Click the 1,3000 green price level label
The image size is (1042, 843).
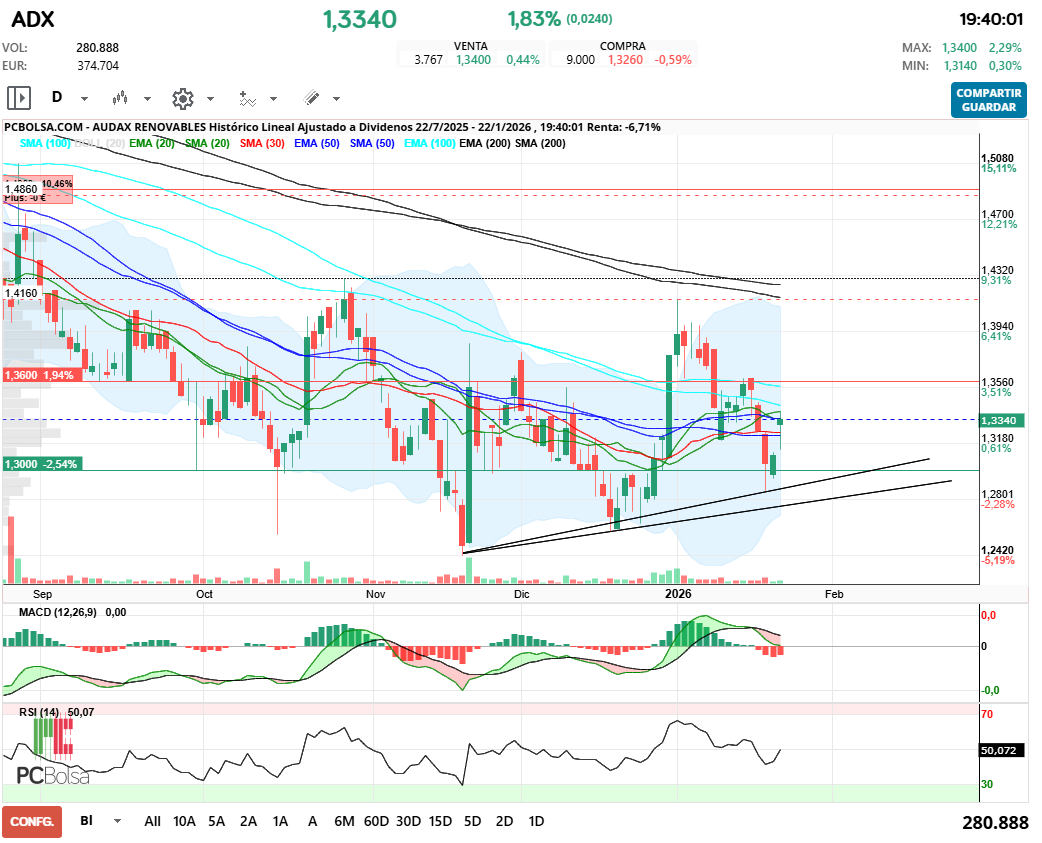point(40,464)
